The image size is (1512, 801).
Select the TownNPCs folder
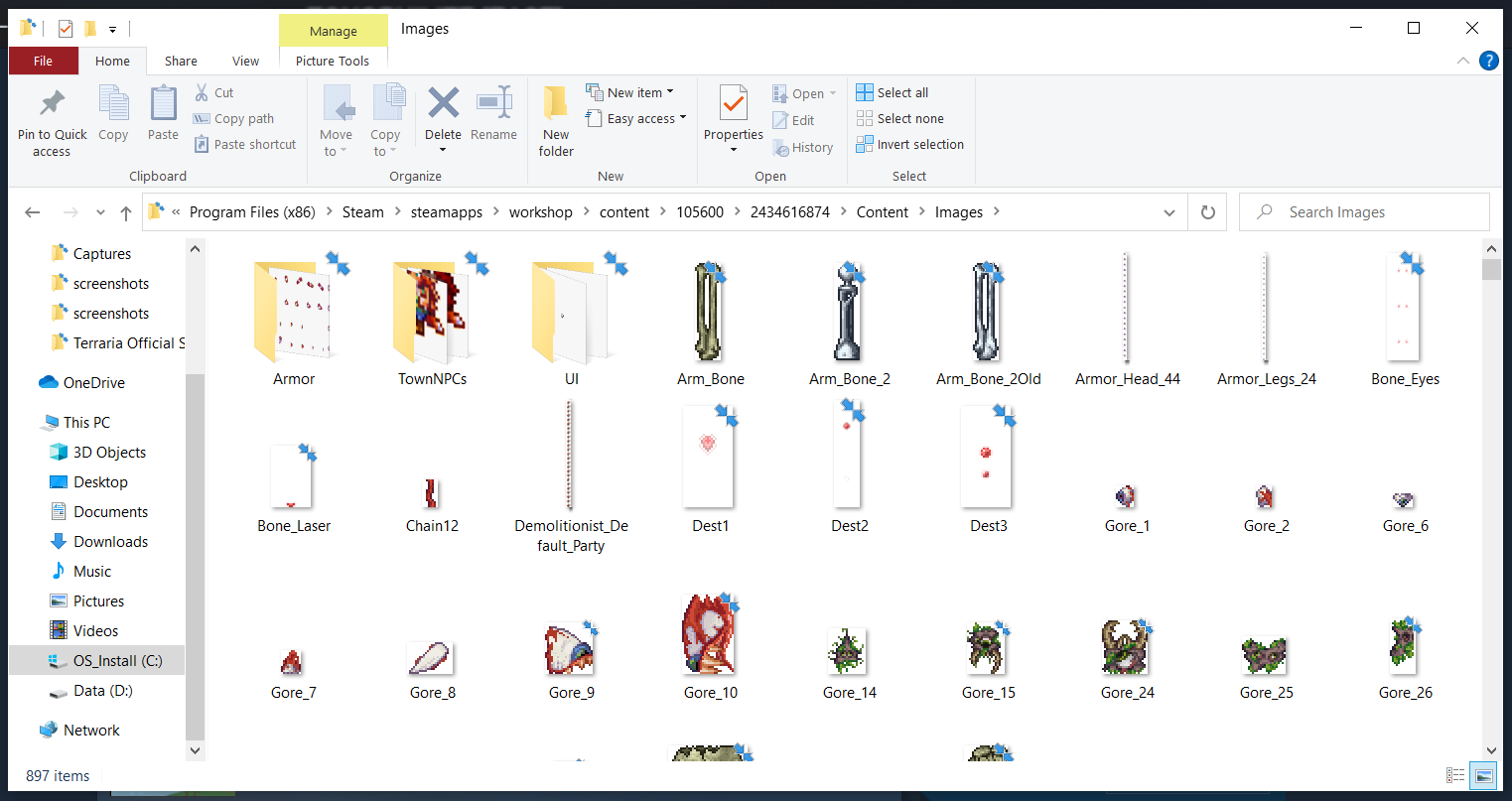click(x=433, y=321)
